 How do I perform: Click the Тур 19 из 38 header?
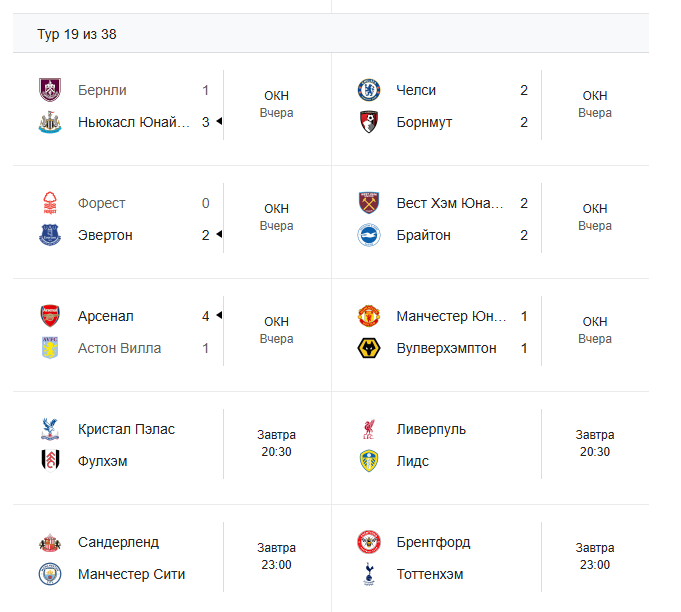click(x=77, y=34)
